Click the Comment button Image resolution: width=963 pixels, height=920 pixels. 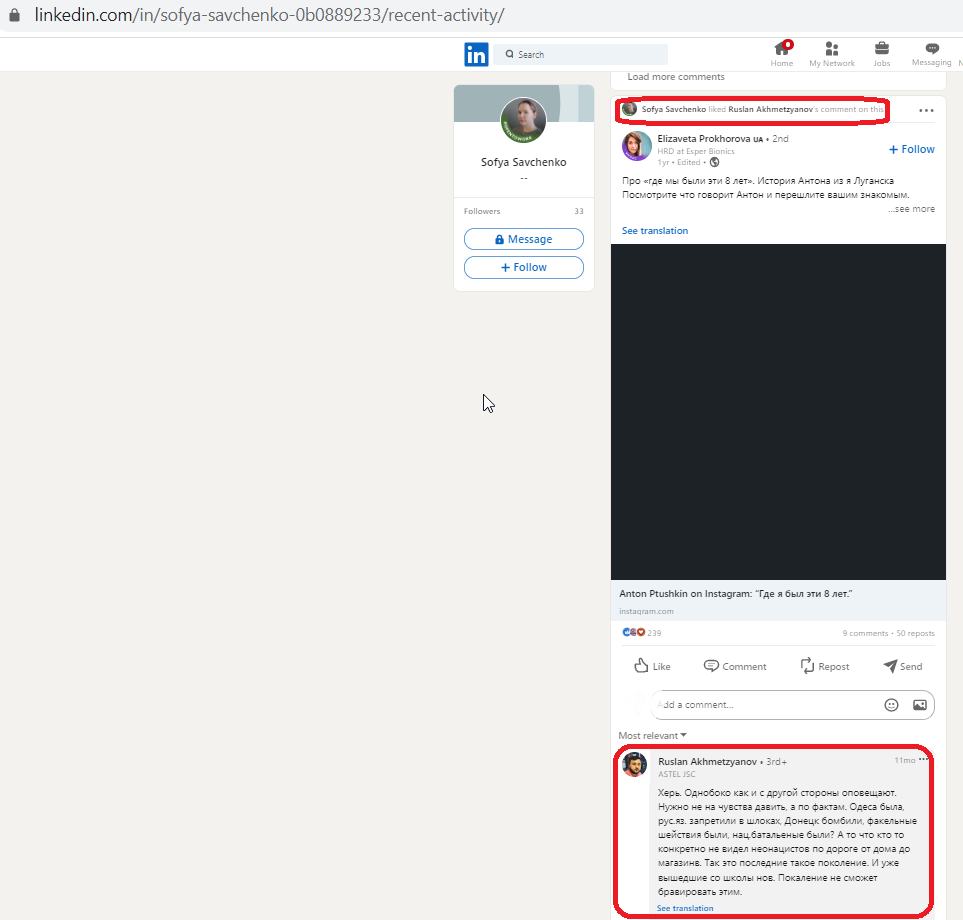tap(735, 666)
